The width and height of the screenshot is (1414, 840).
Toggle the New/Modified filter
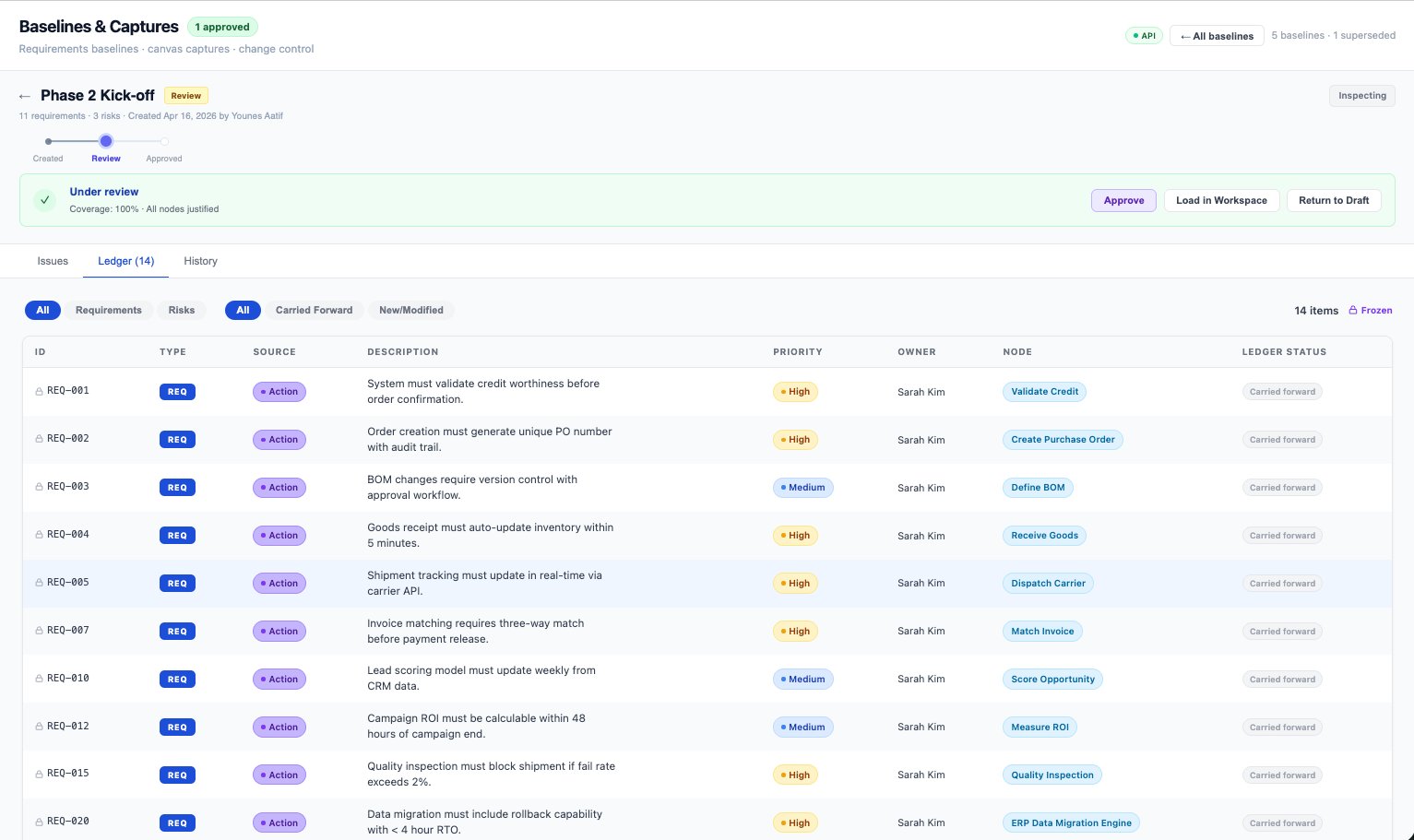[x=410, y=310]
